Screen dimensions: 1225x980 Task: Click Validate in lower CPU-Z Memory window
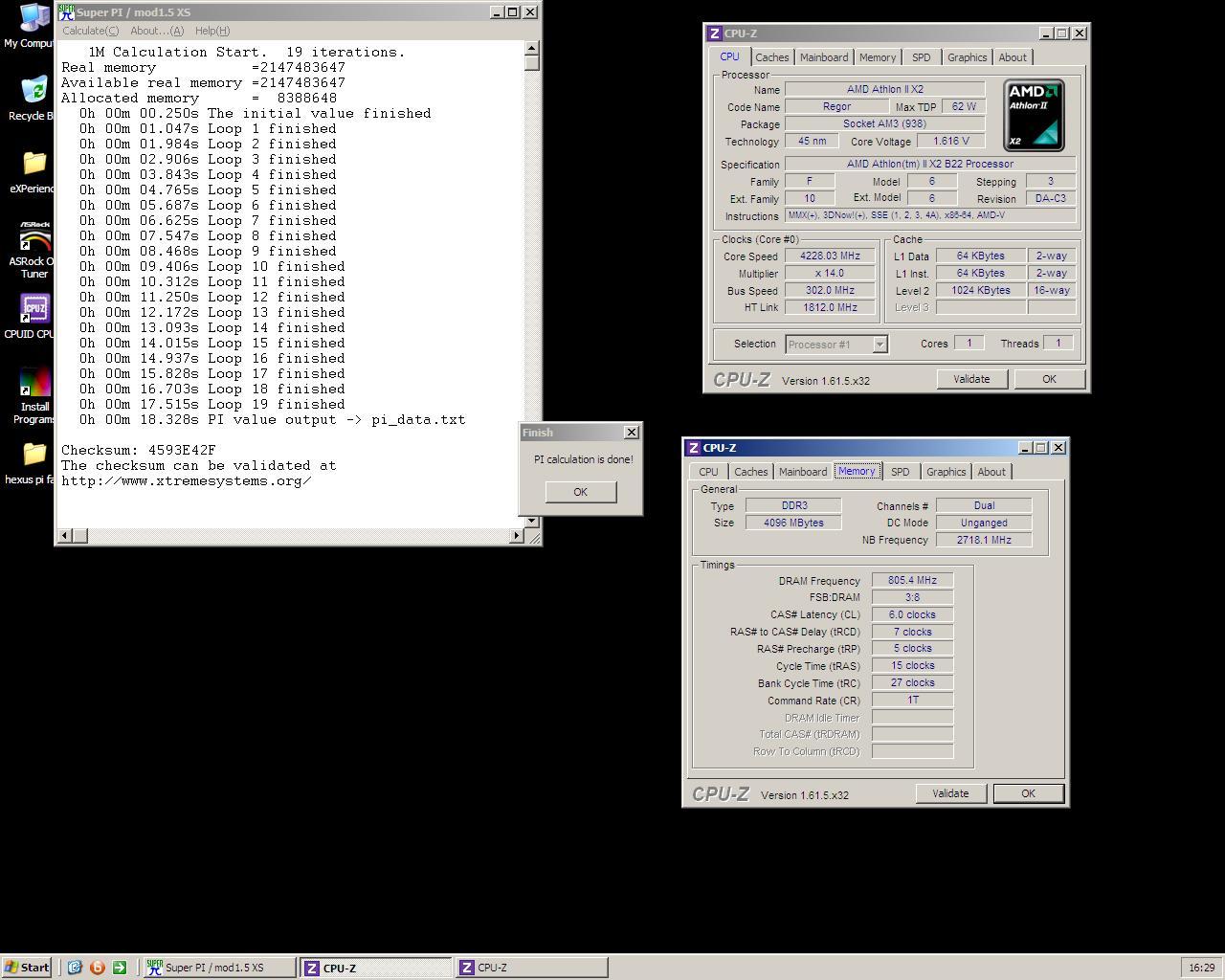pos(950,793)
